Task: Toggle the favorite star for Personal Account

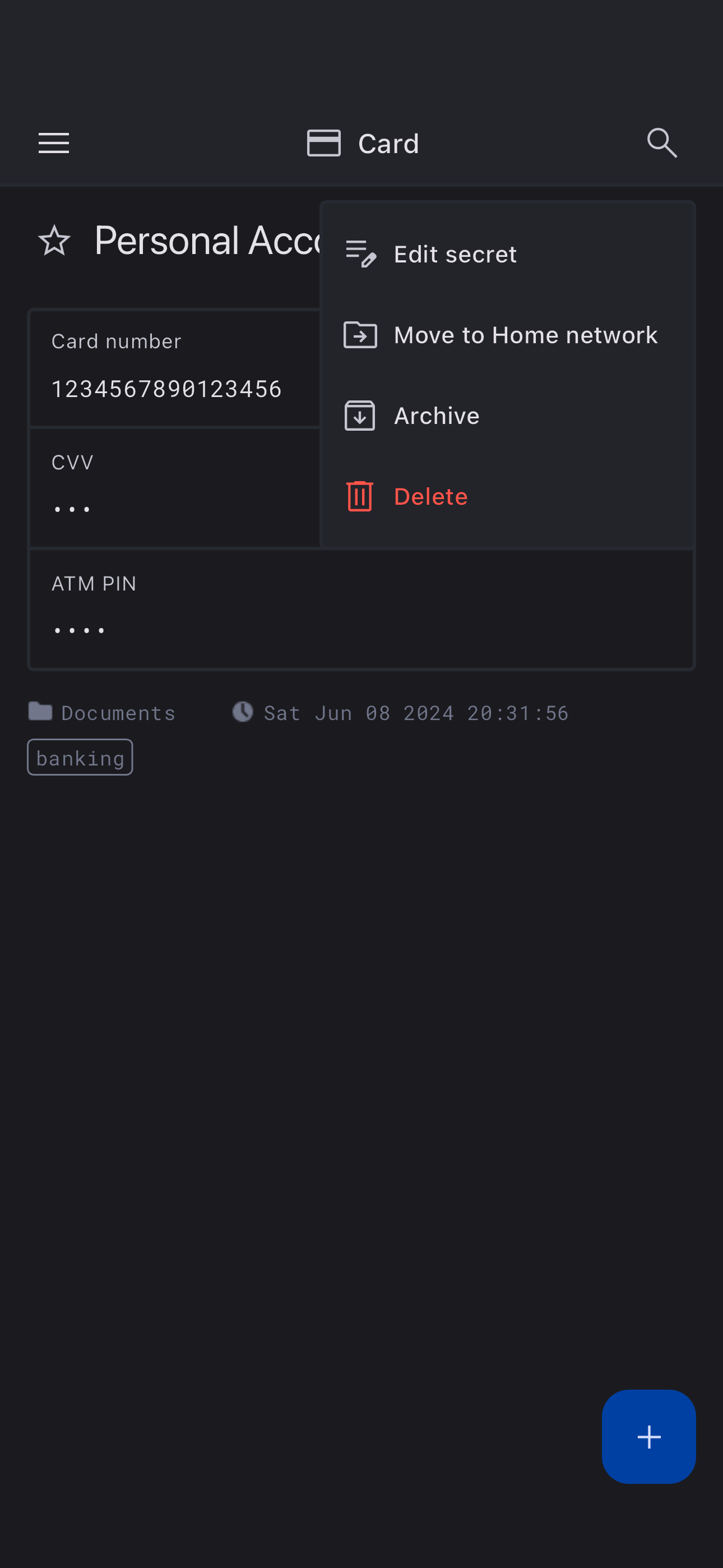Action: pyautogui.click(x=55, y=241)
